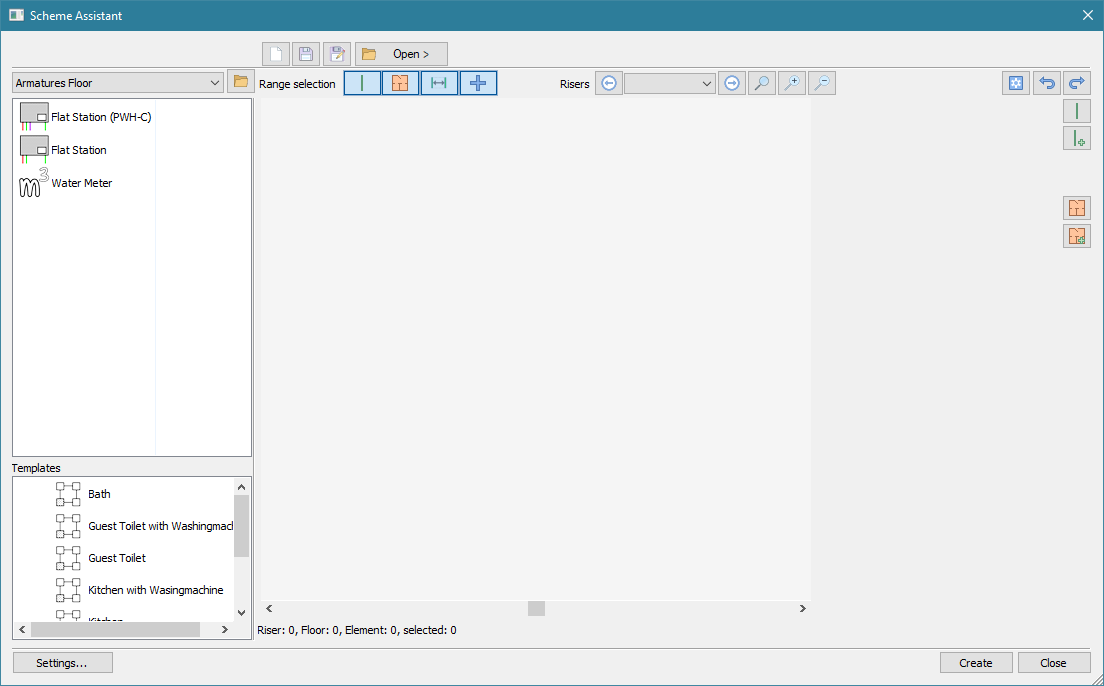This screenshot has width=1104, height=686.
Task: Select the Bath template
Action: [x=84, y=494]
